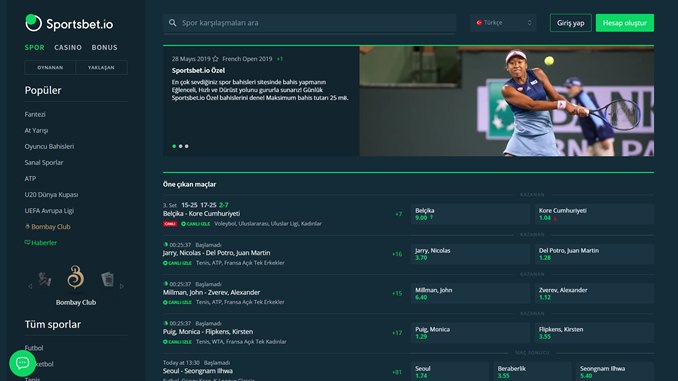Viewport: 678px width, 381px height.
Task: Open At Yarışı category
Action: click(x=36, y=130)
